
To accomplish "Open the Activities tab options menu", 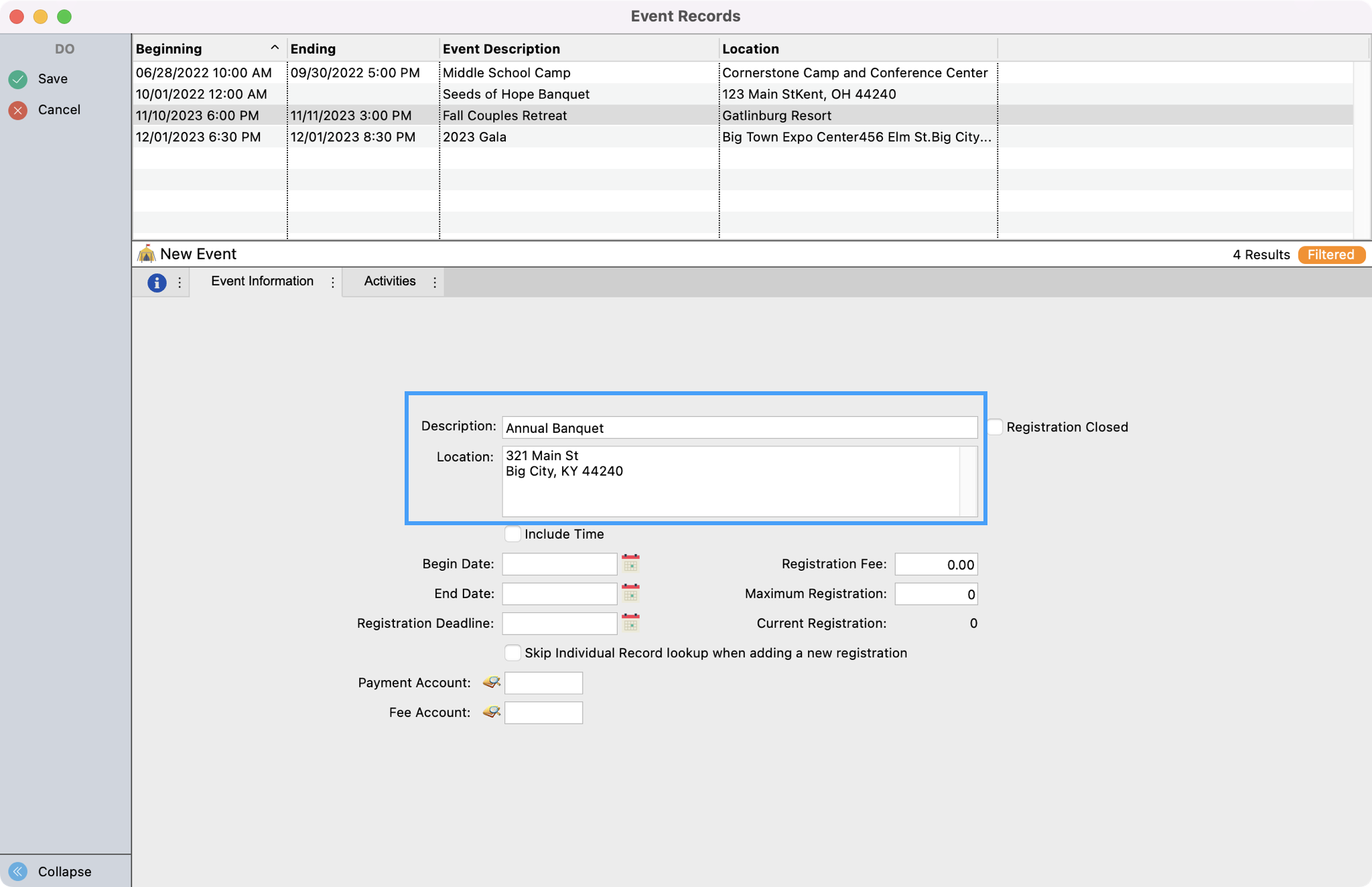I will [435, 282].
